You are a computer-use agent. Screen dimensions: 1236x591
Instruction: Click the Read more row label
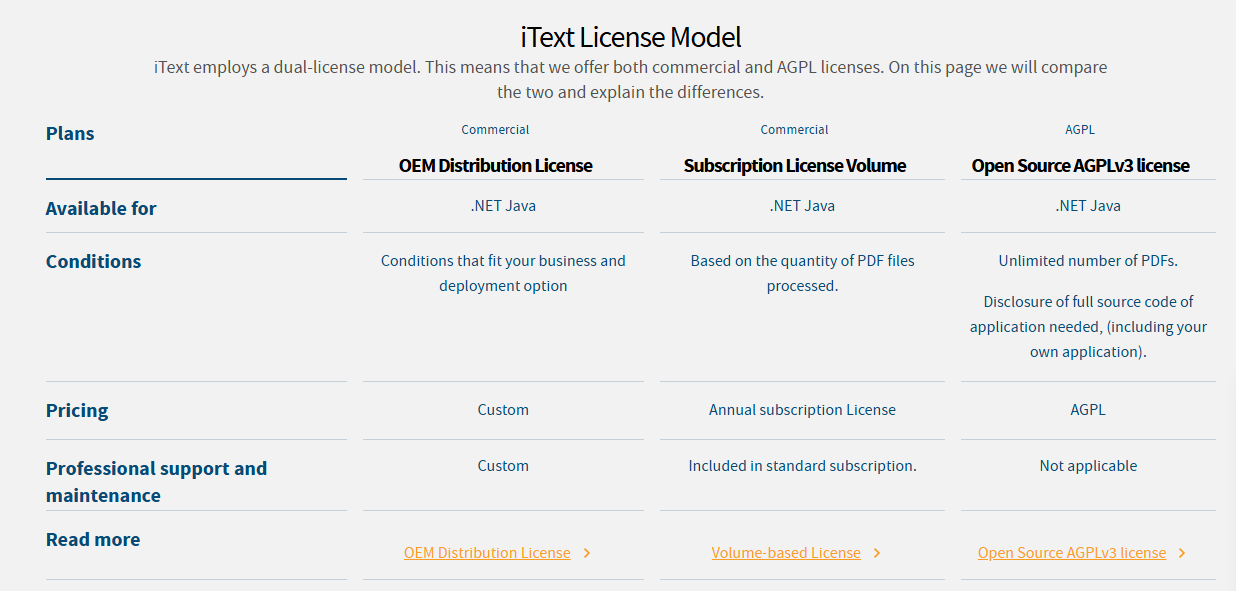(x=93, y=540)
